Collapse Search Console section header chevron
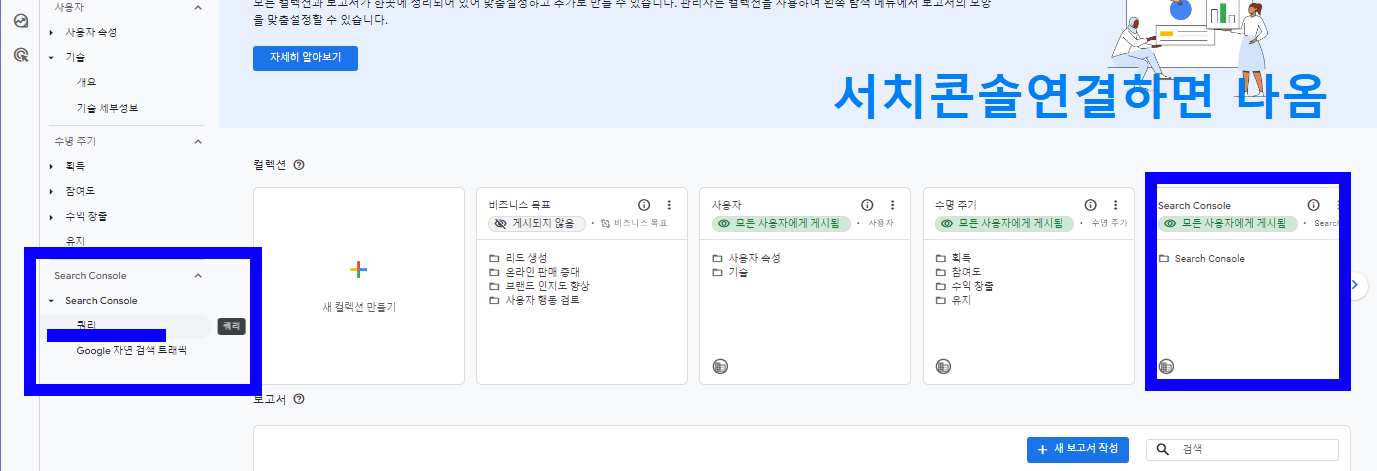This screenshot has width=1377, height=471. point(198,276)
